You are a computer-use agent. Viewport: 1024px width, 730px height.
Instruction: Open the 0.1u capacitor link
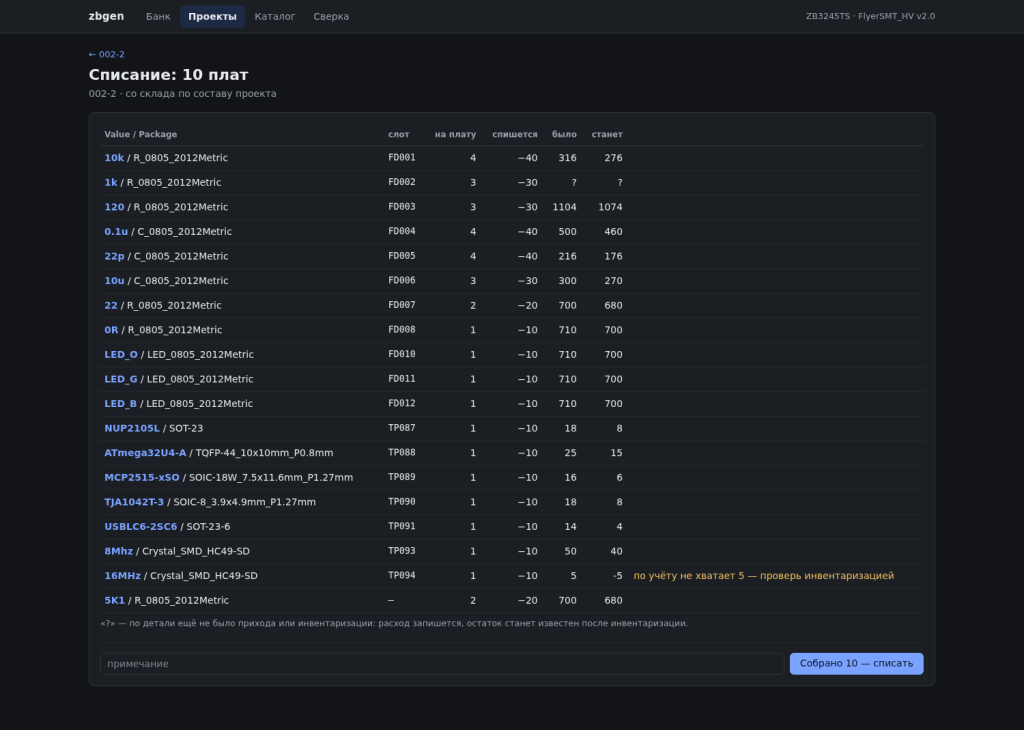point(116,232)
